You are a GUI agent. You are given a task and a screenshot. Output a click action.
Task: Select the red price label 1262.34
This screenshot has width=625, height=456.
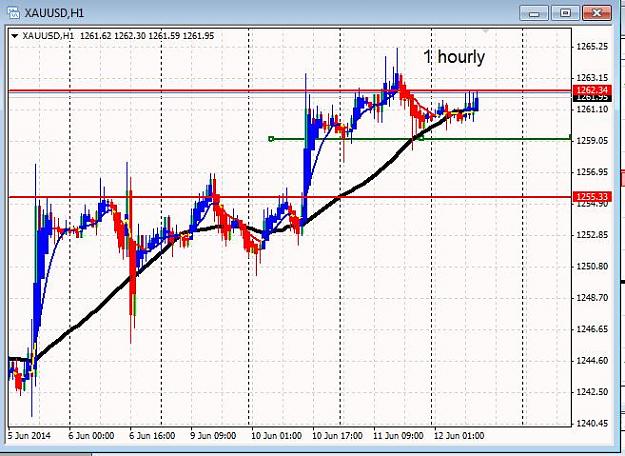point(592,90)
